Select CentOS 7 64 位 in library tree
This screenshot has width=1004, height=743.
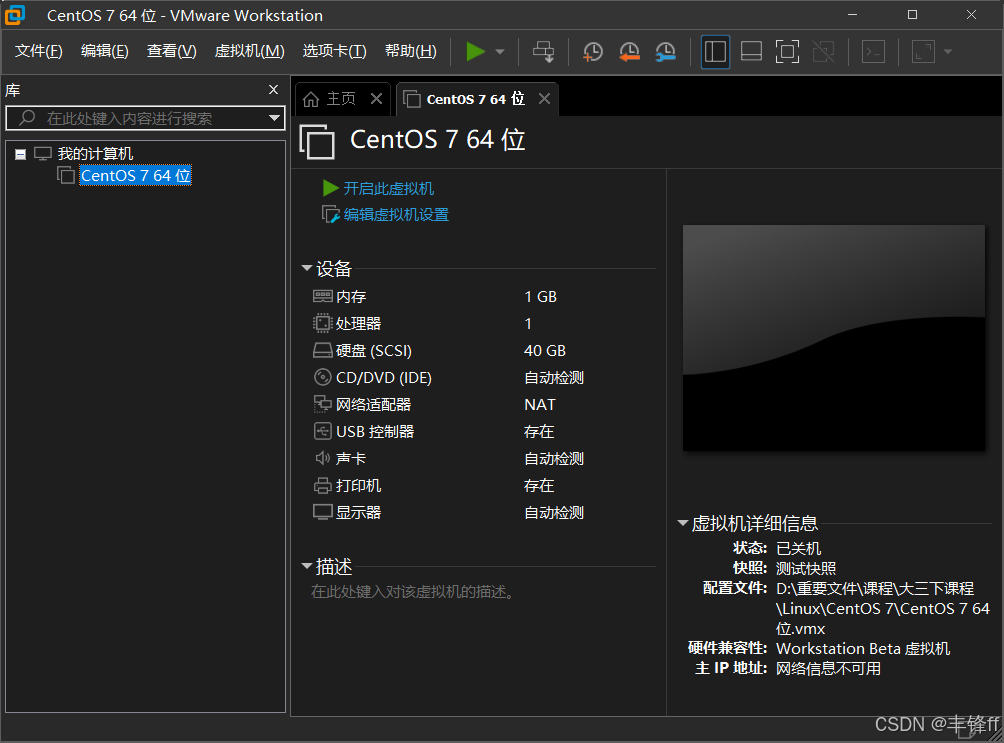(x=136, y=176)
